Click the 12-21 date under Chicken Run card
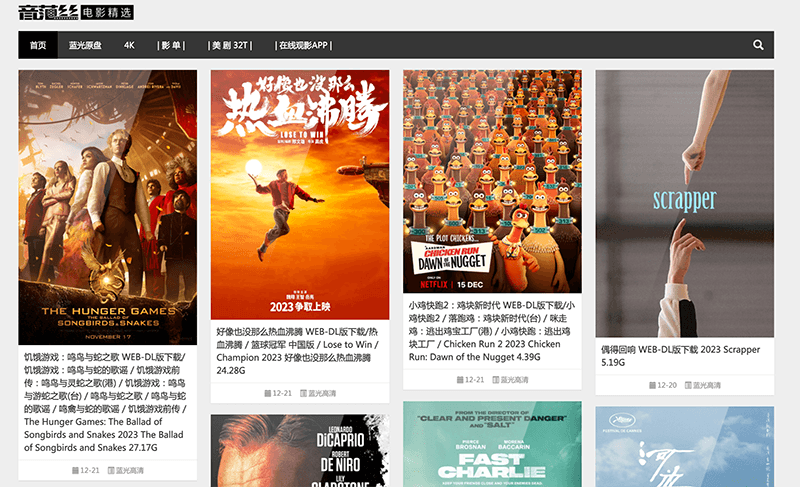 point(470,379)
